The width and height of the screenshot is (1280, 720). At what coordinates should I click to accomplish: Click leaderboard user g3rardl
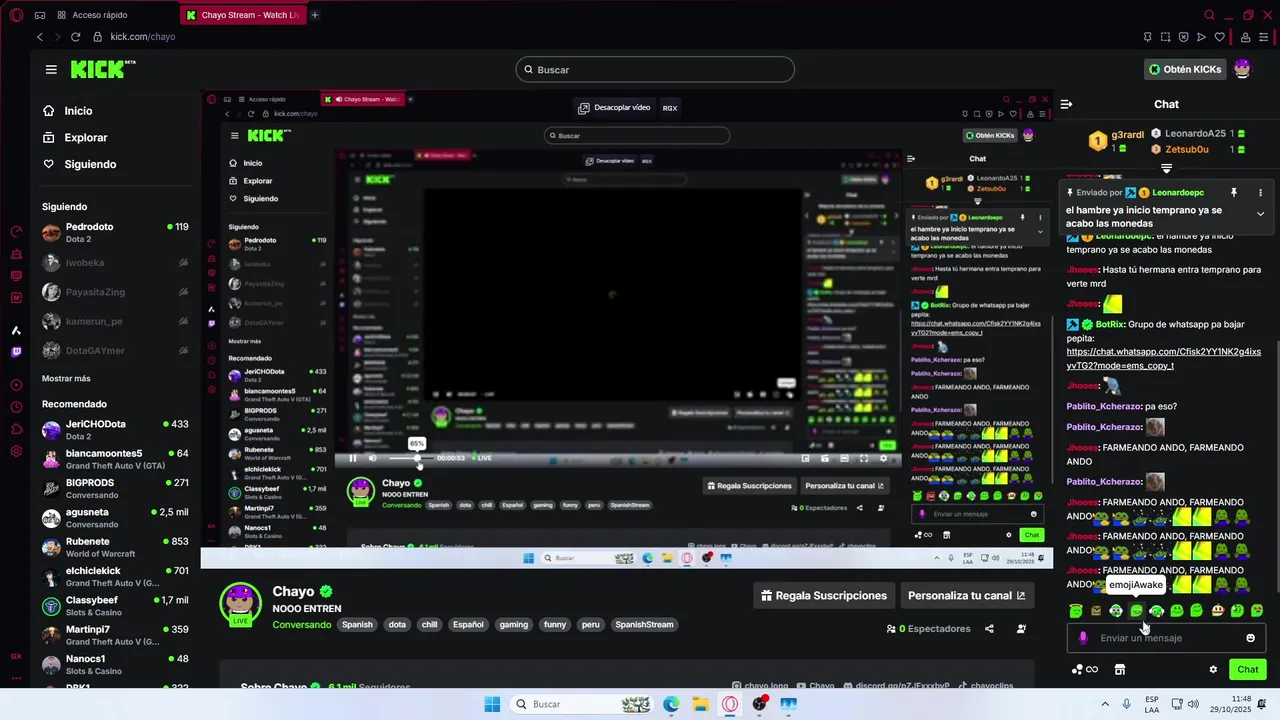1128,135
